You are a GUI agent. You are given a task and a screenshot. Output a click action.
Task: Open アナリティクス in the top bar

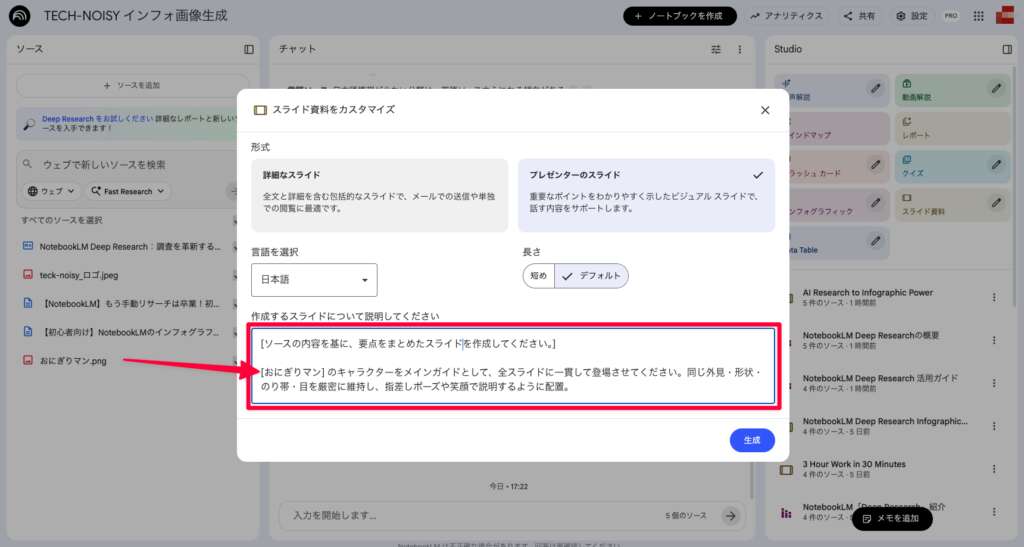(x=787, y=16)
